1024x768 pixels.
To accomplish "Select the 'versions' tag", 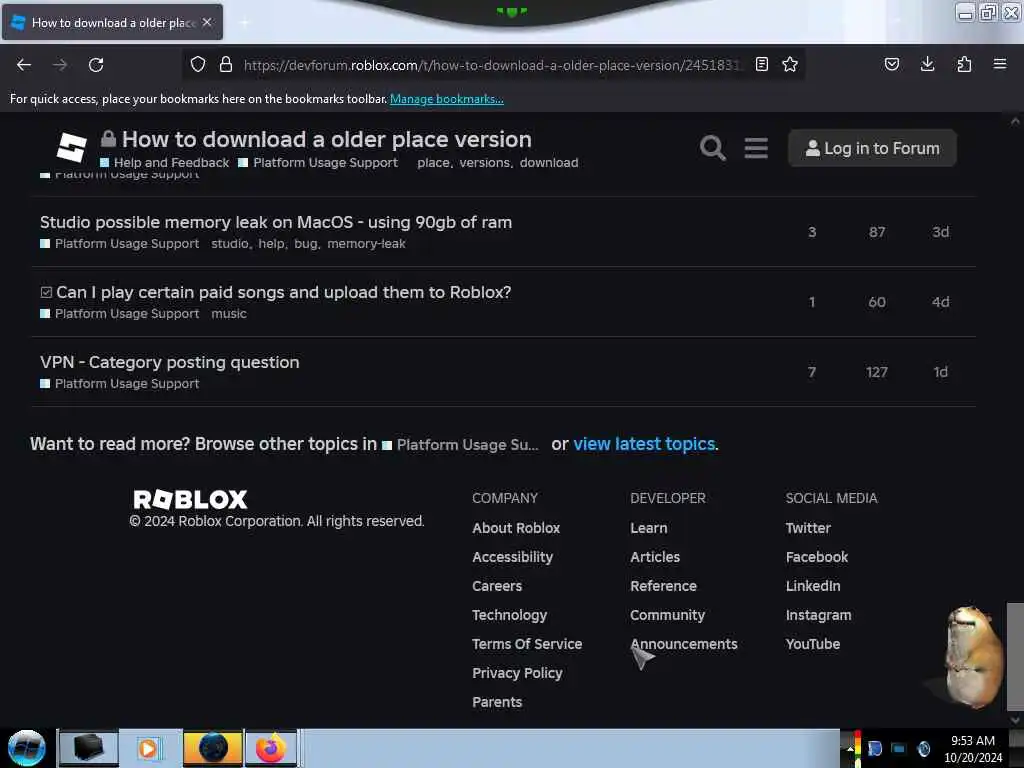I will tap(485, 163).
